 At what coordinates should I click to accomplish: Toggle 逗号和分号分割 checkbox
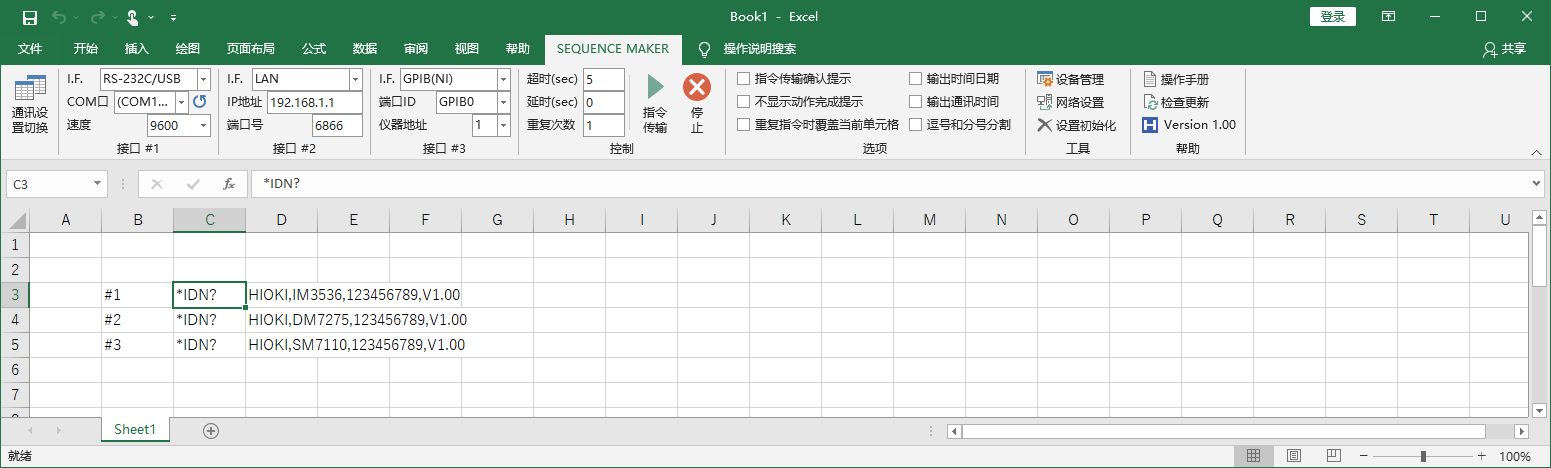[x=916, y=125]
